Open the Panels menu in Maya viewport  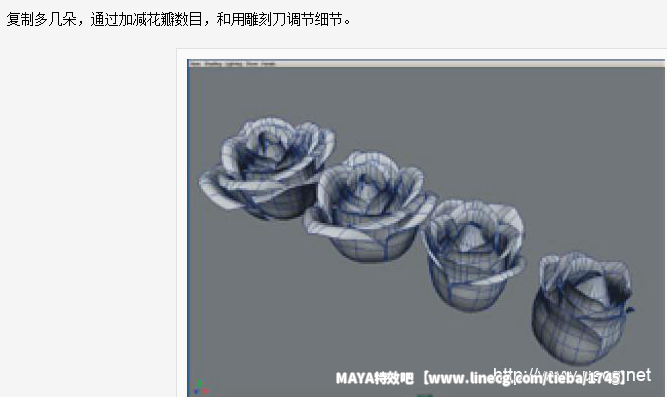tap(268, 64)
